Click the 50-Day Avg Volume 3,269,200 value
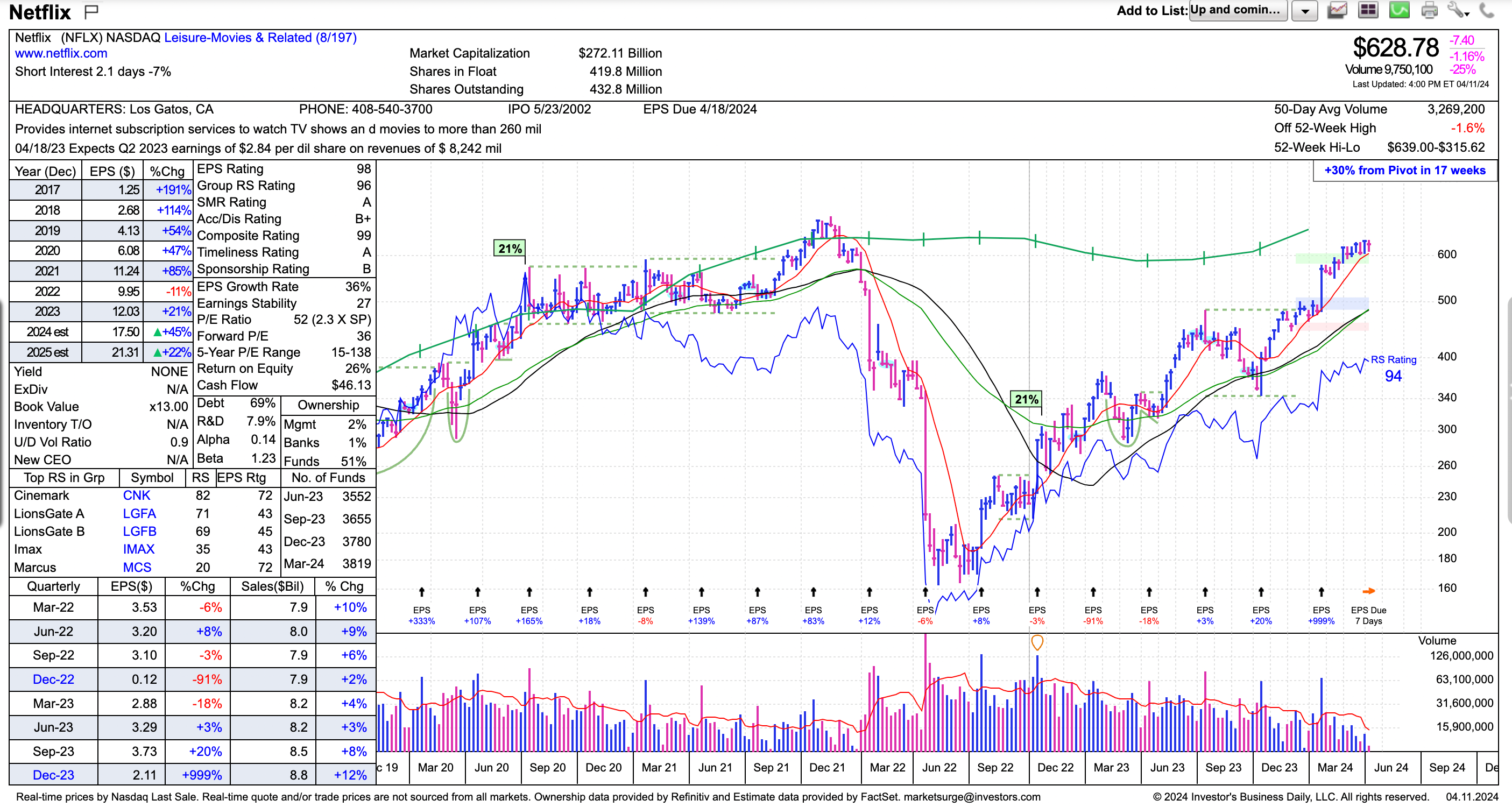 pyautogui.click(x=1456, y=109)
